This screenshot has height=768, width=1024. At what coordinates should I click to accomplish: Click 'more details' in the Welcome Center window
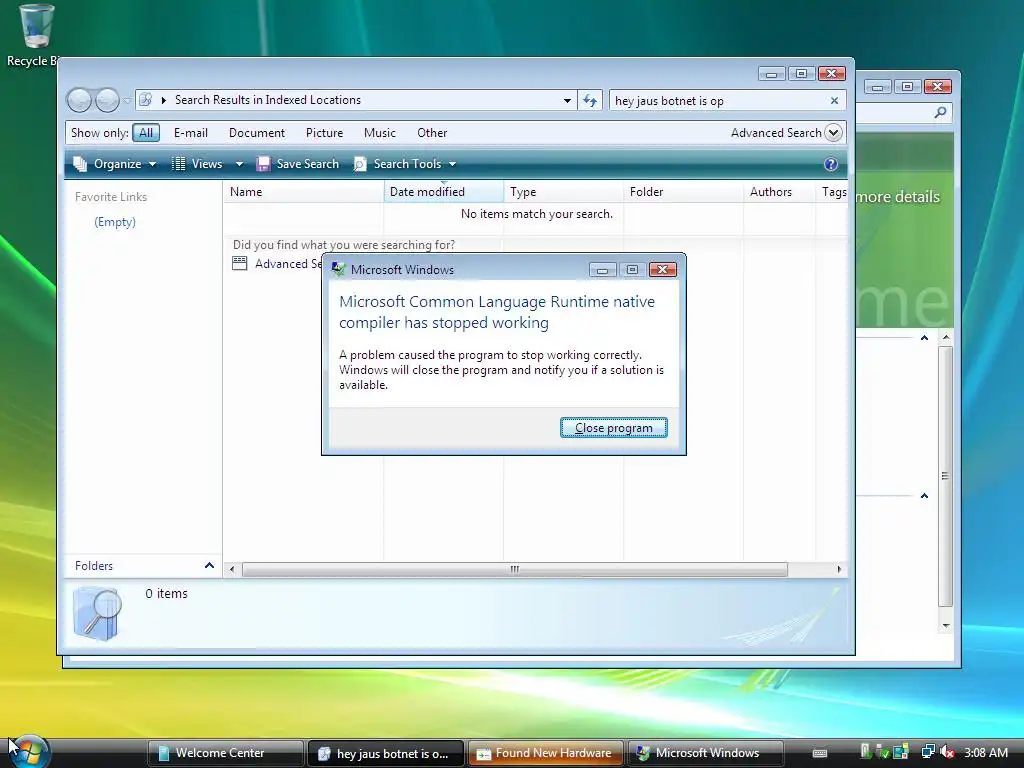click(898, 197)
